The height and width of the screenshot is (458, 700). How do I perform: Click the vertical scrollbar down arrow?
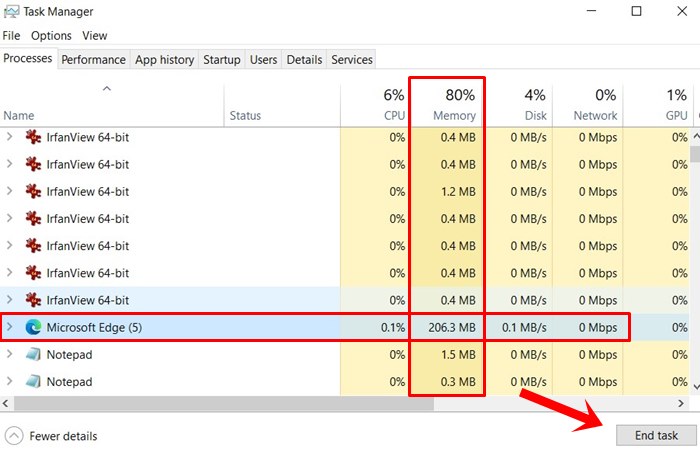coord(696,387)
